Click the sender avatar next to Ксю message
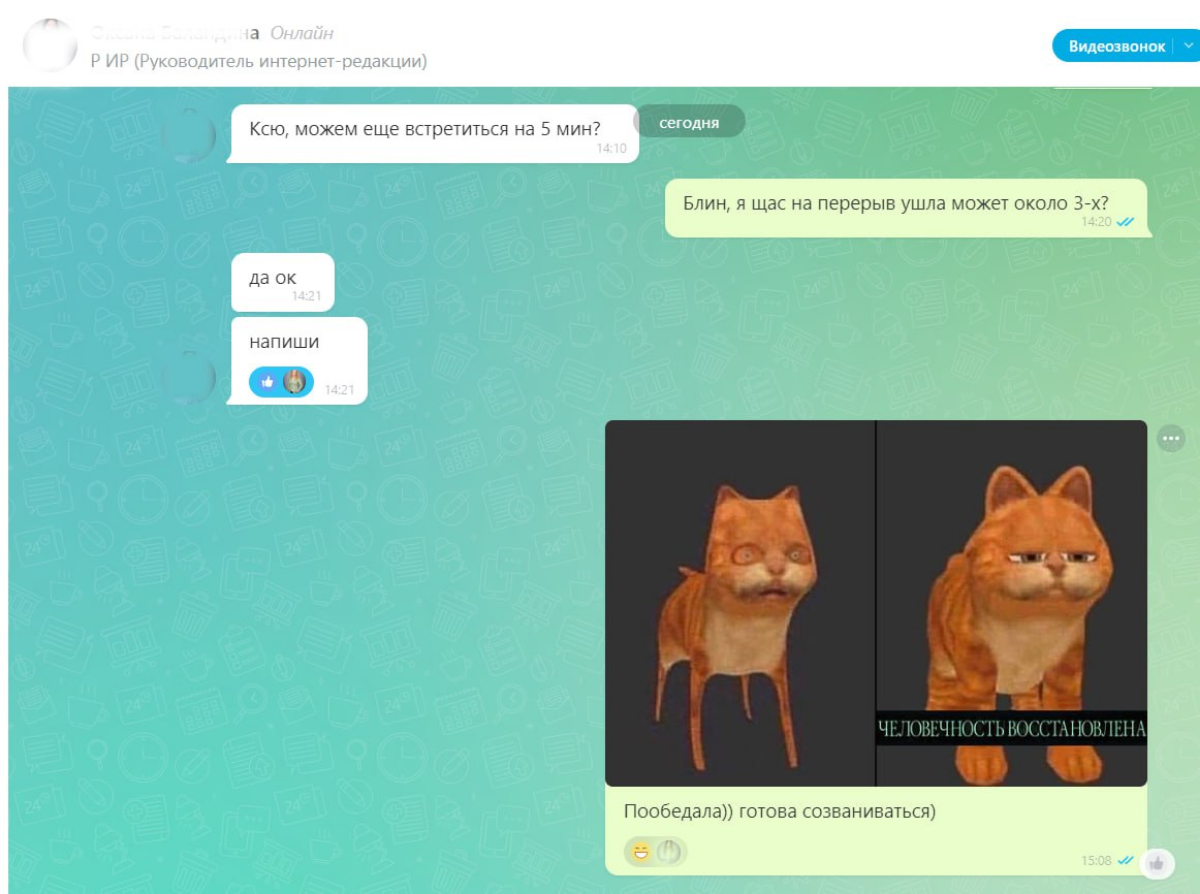Screen dimensions: 1200x894 click(188, 135)
